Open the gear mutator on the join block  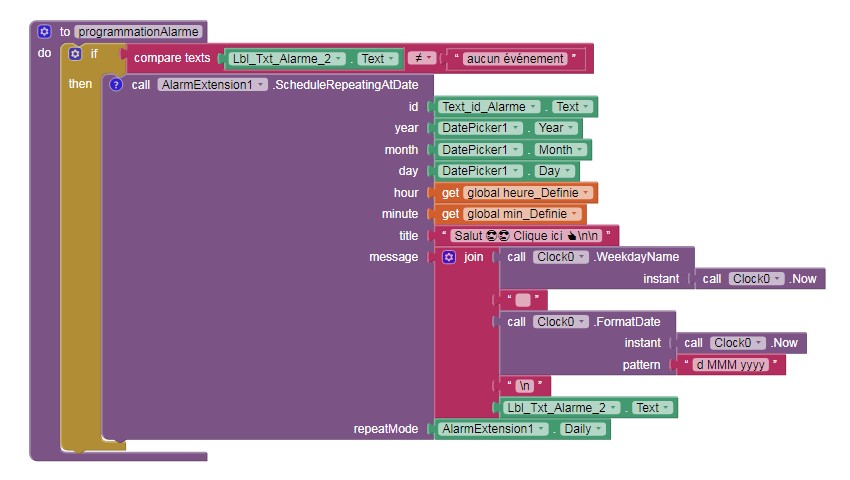point(449,257)
